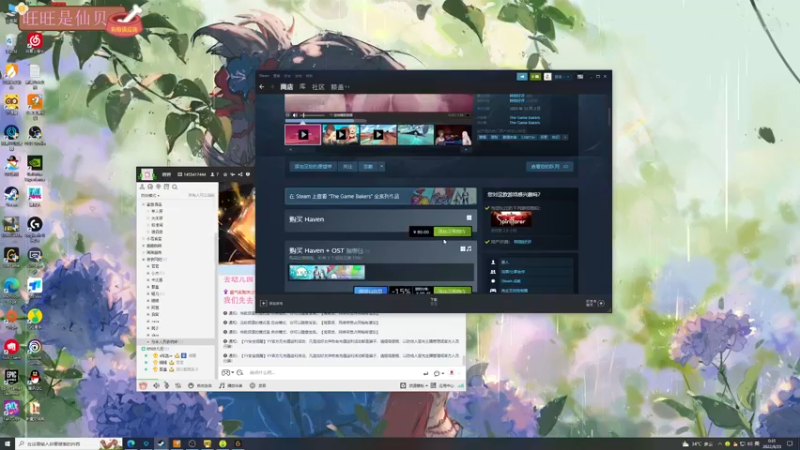Click the Follow (关注) button
This screenshot has width=800, height=450.
point(347,166)
